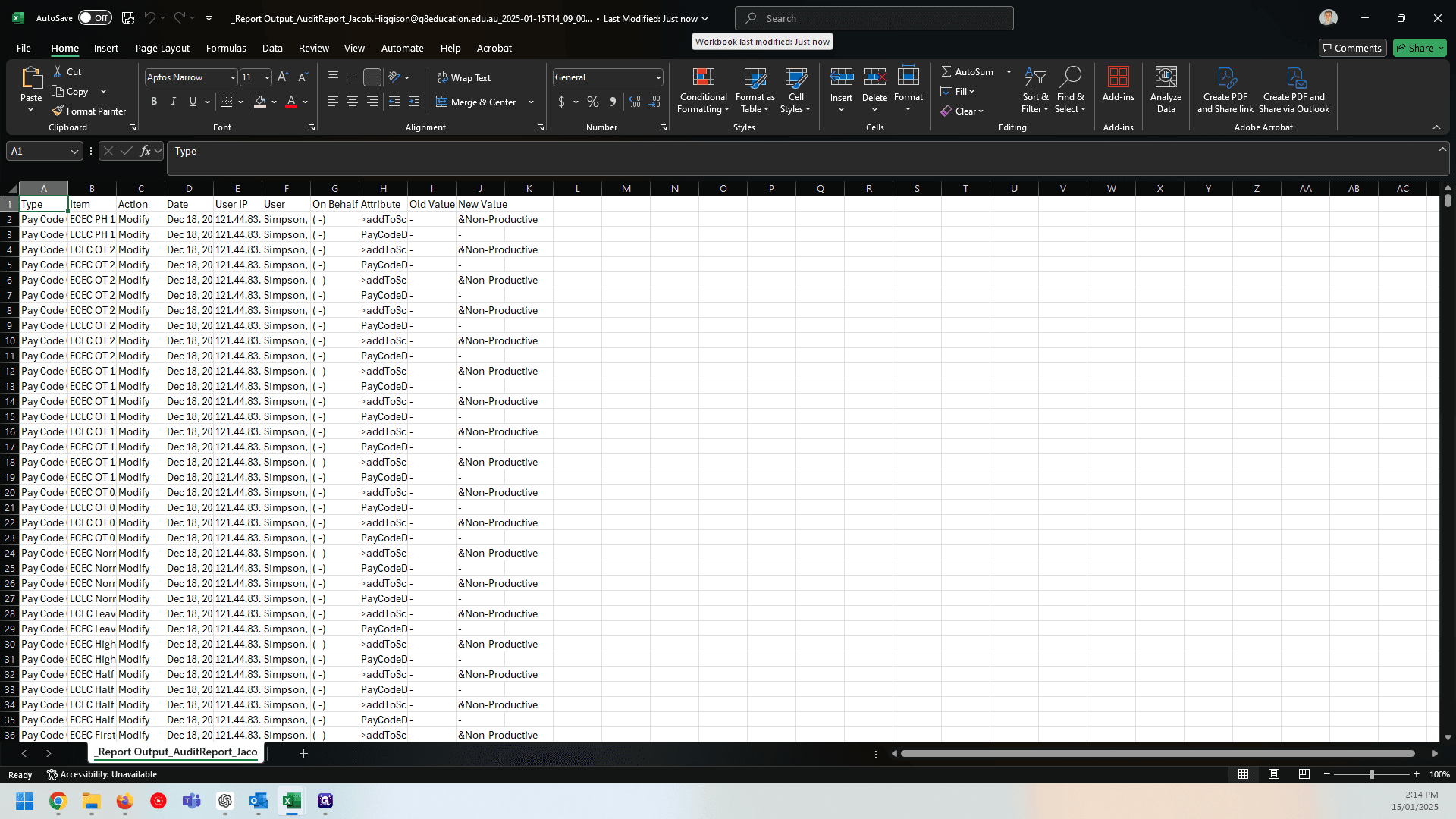The width and height of the screenshot is (1456, 819).
Task: Click the Comments button
Action: [x=1352, y=48]
